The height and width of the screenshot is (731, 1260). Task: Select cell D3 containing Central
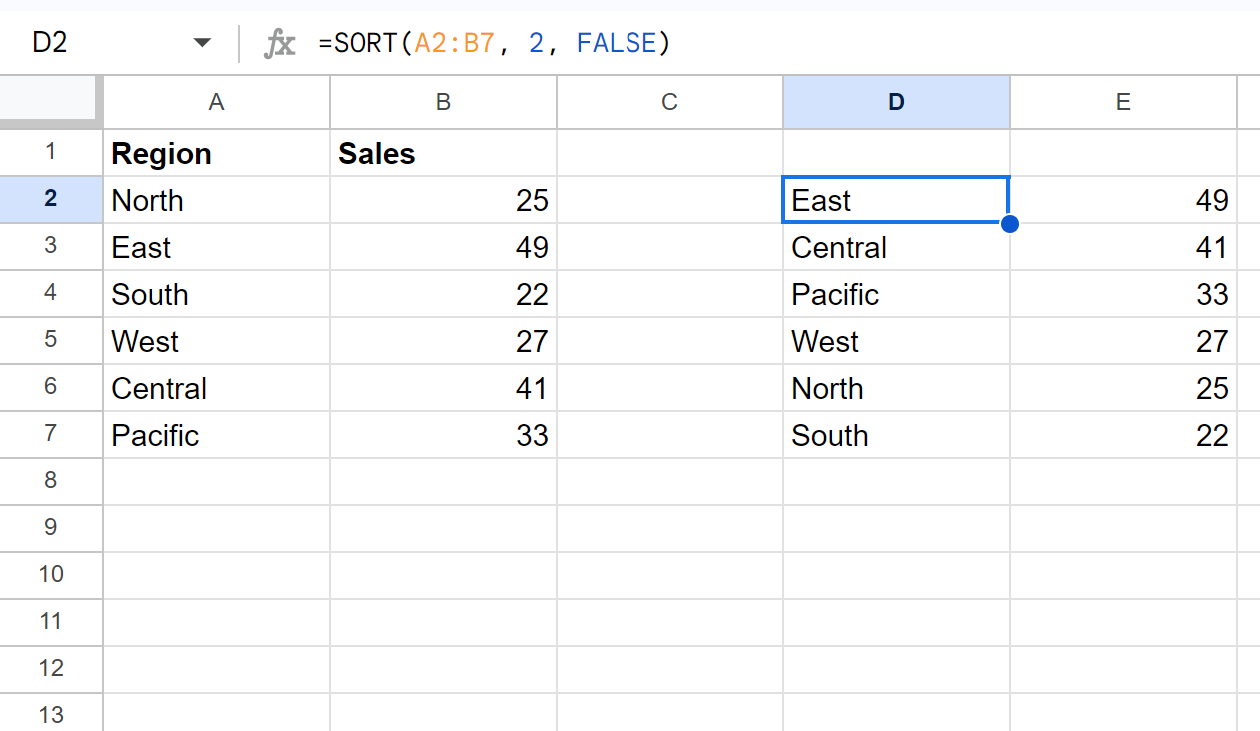pyautogui.click(x=896, y=247)
